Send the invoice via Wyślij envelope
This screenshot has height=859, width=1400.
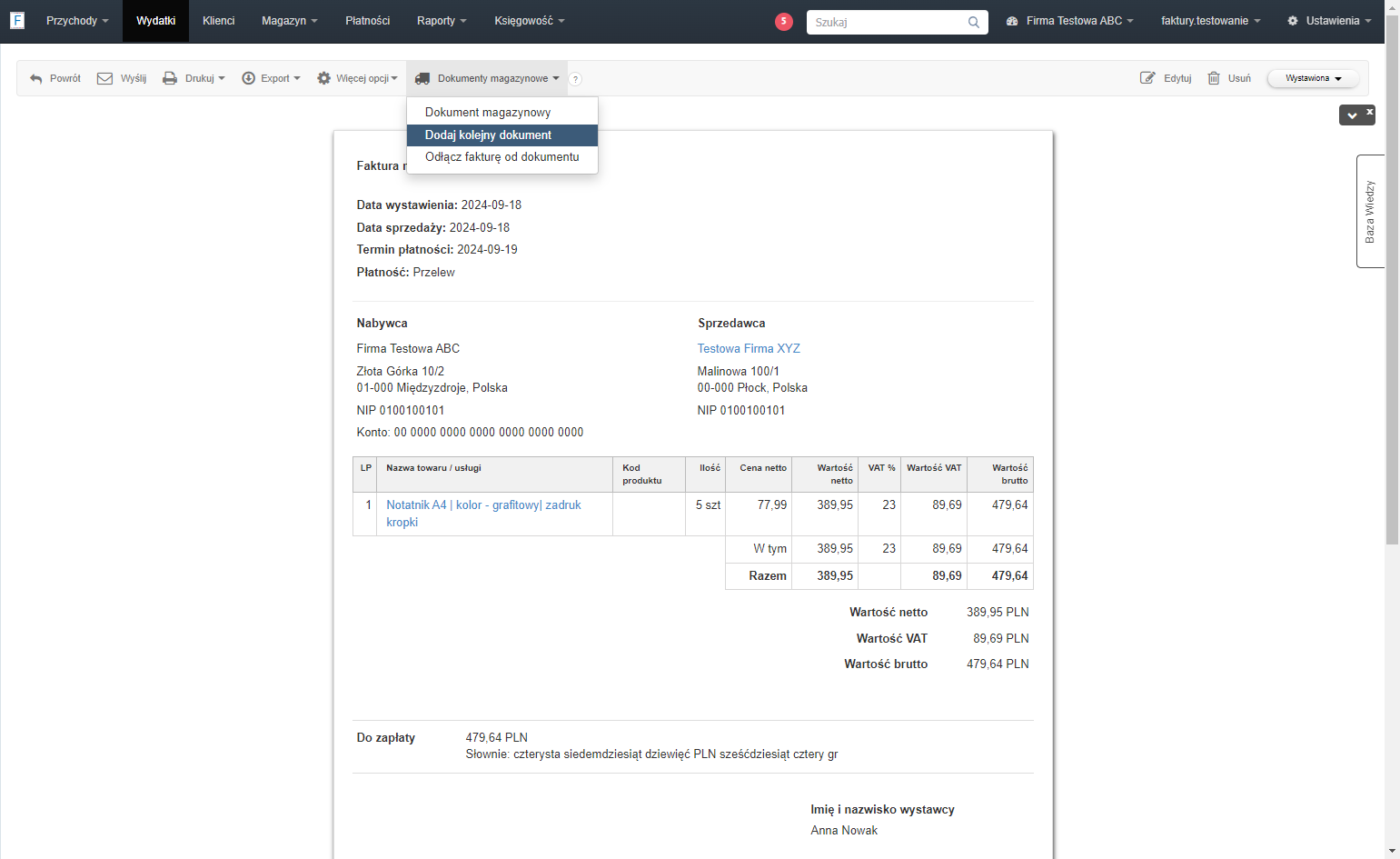pos(122,78)
